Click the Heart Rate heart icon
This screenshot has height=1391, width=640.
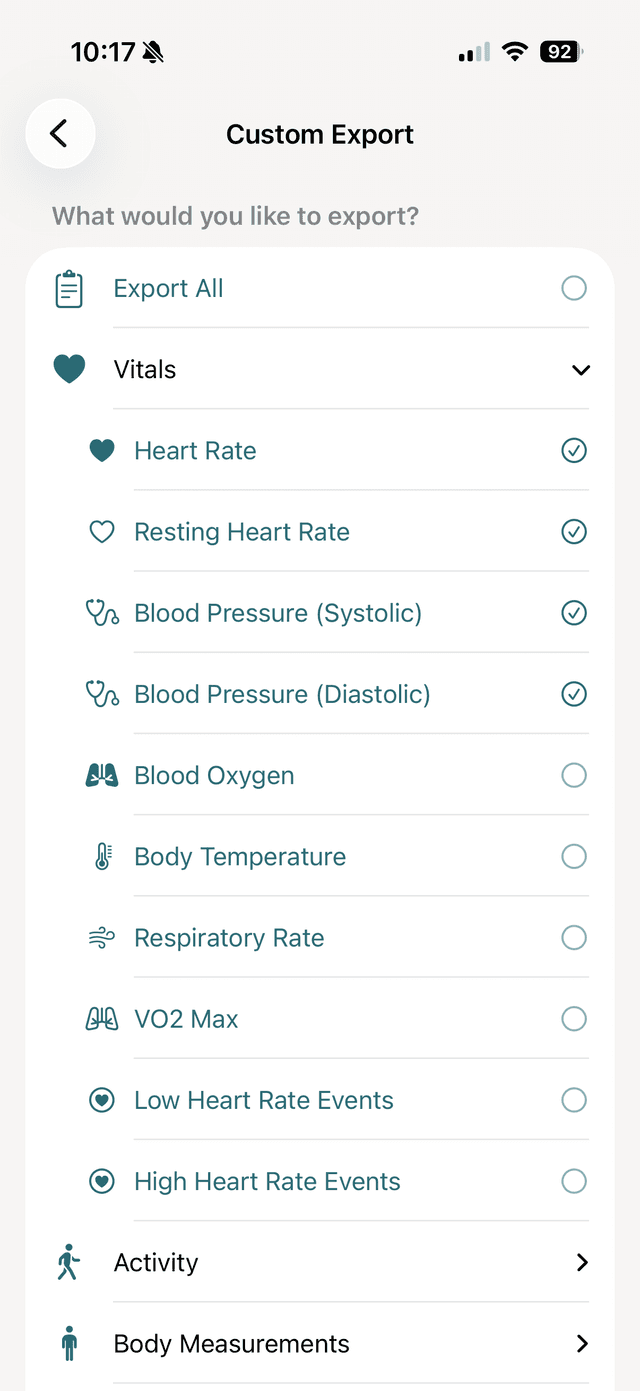101,450
